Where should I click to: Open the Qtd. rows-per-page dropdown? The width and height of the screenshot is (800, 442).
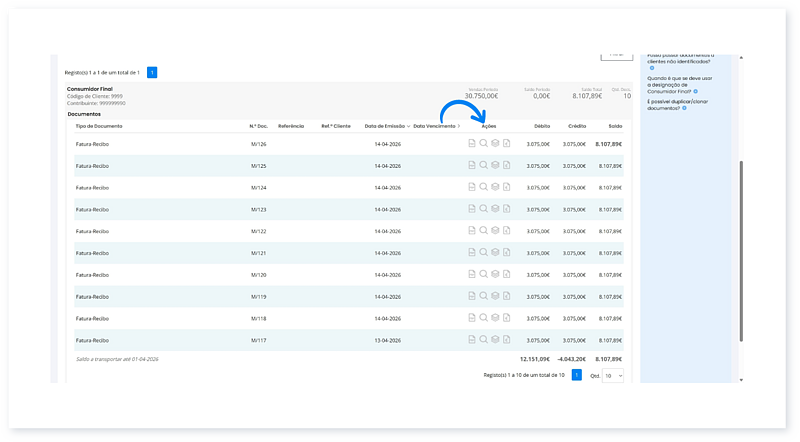click(613, 375)
